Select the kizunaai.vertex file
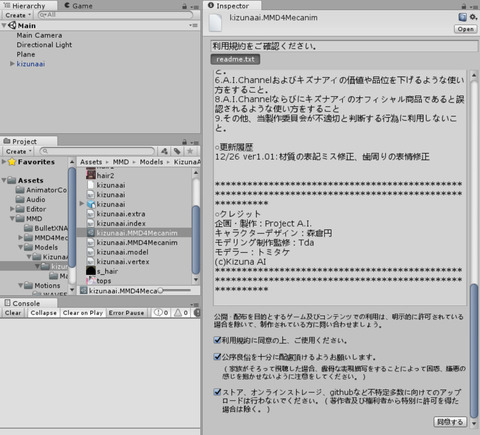 click(x=118, y=262)
